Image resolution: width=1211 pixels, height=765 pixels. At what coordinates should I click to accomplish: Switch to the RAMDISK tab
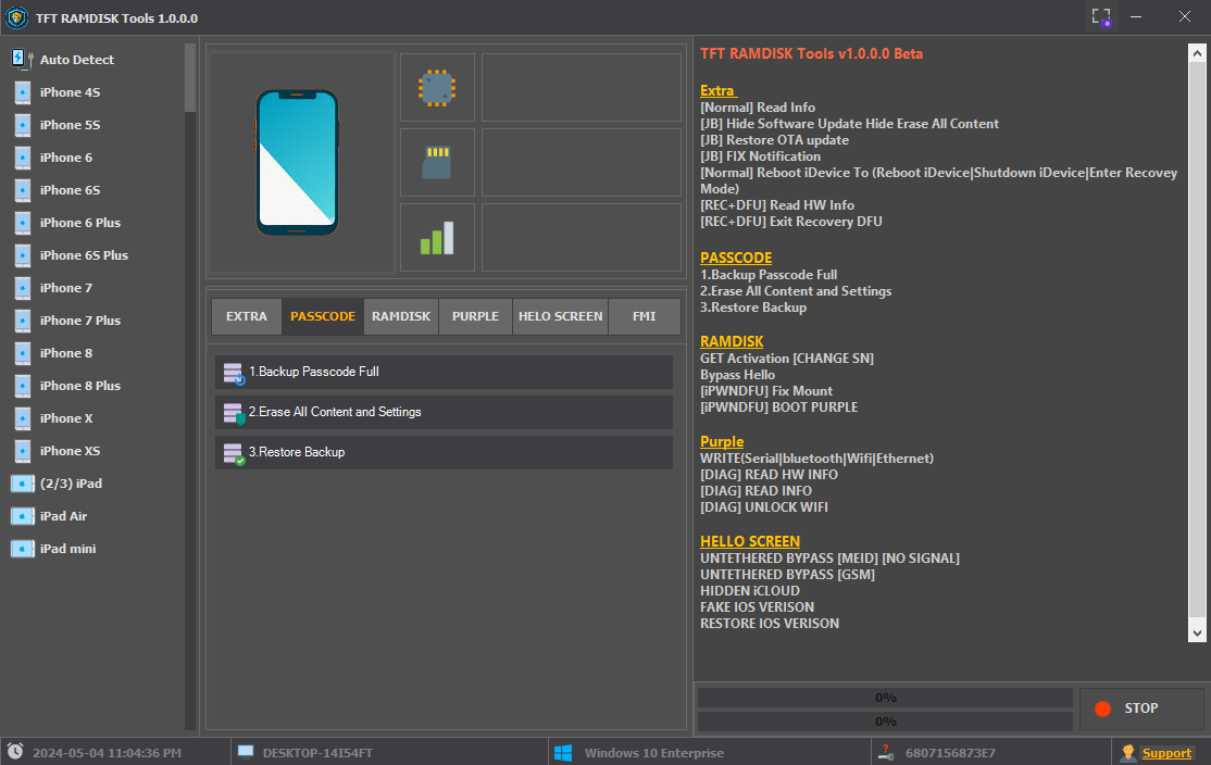(x=400, y=316)
